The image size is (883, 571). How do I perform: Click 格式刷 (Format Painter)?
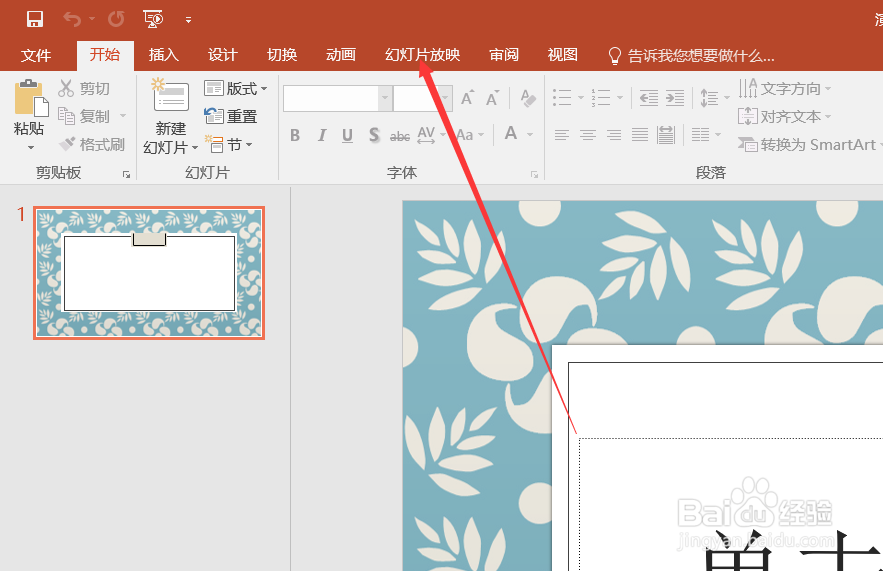click(x=92, y=145)
